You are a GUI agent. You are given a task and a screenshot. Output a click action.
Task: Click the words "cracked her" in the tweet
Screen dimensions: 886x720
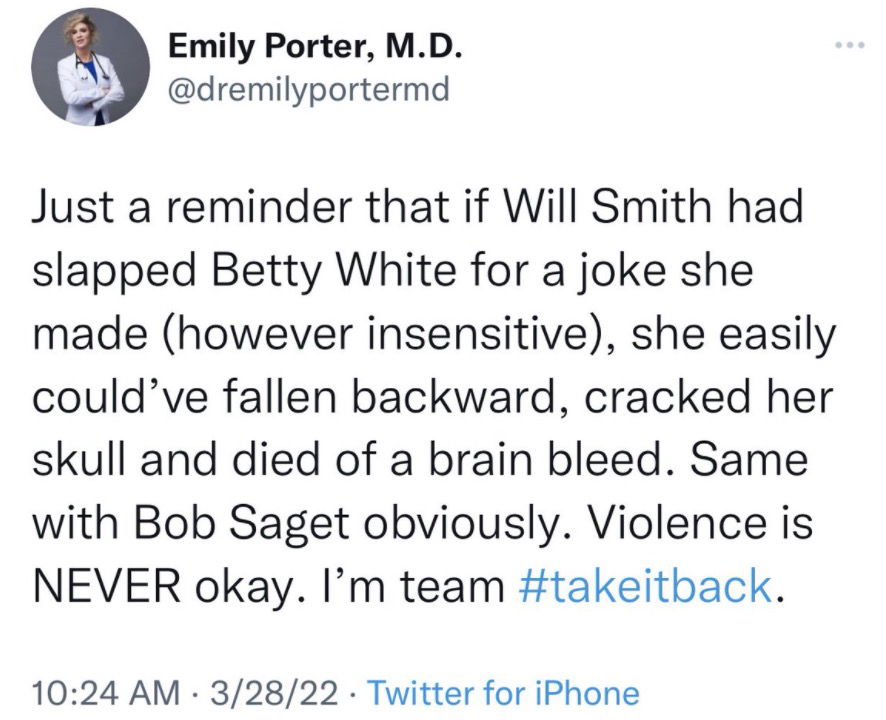click(x=709, y=396)
